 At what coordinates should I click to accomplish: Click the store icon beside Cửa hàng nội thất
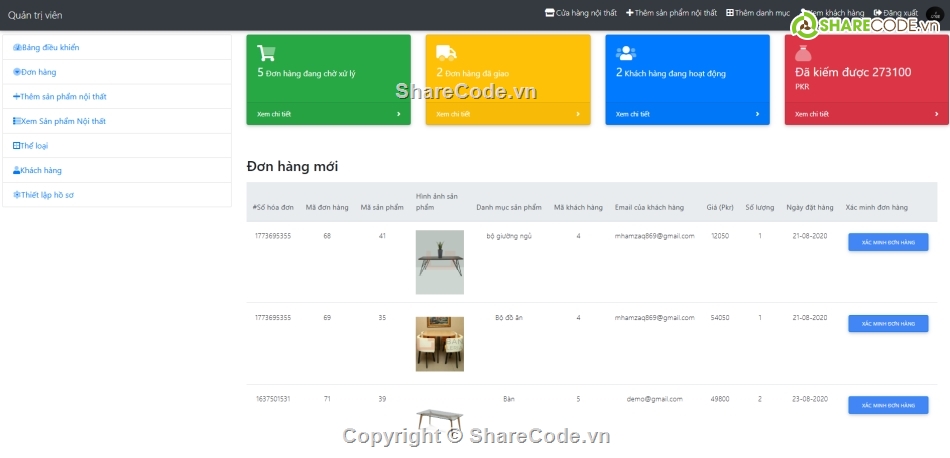[549, 13]
